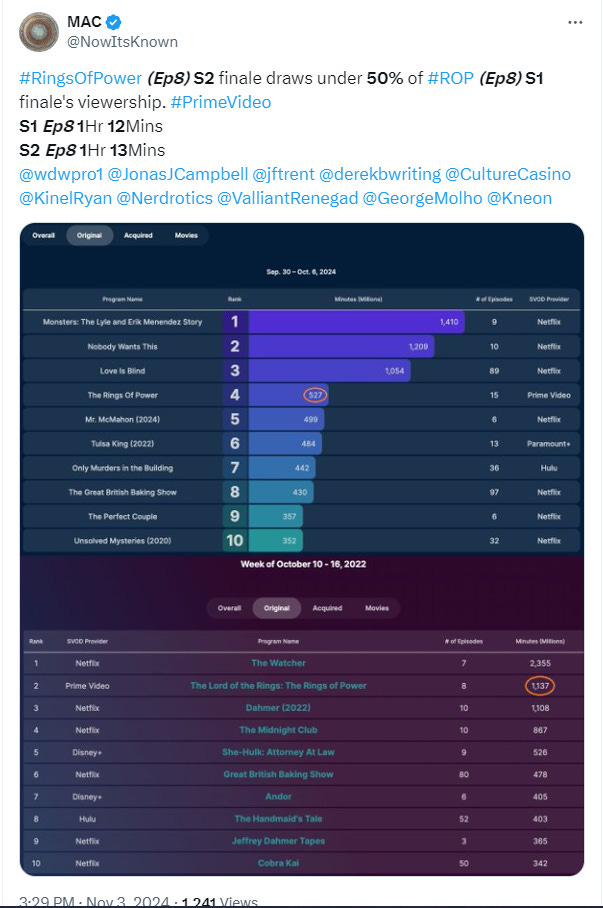Open the #ROP hashtag link
Viewport: 603px width, 908px height.
451,78
